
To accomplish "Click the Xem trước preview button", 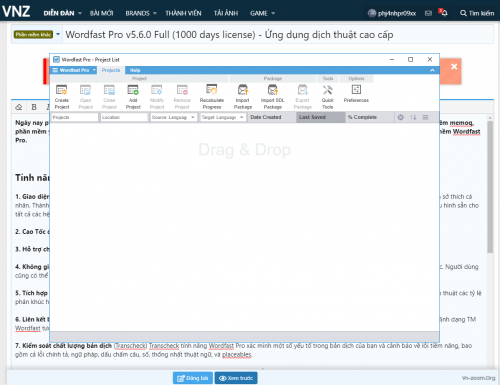I will pos(236,378).
